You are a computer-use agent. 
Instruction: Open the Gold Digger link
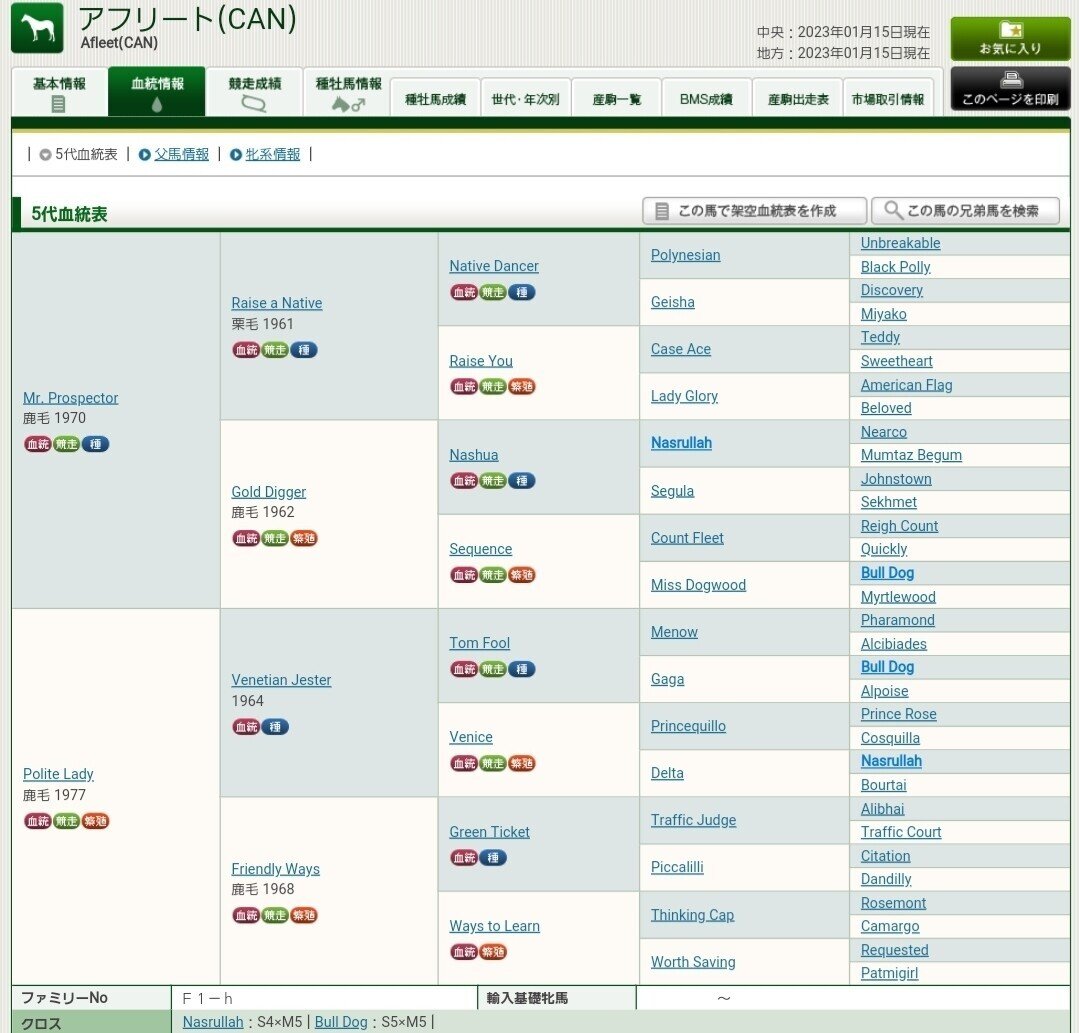tap(268, 492)
